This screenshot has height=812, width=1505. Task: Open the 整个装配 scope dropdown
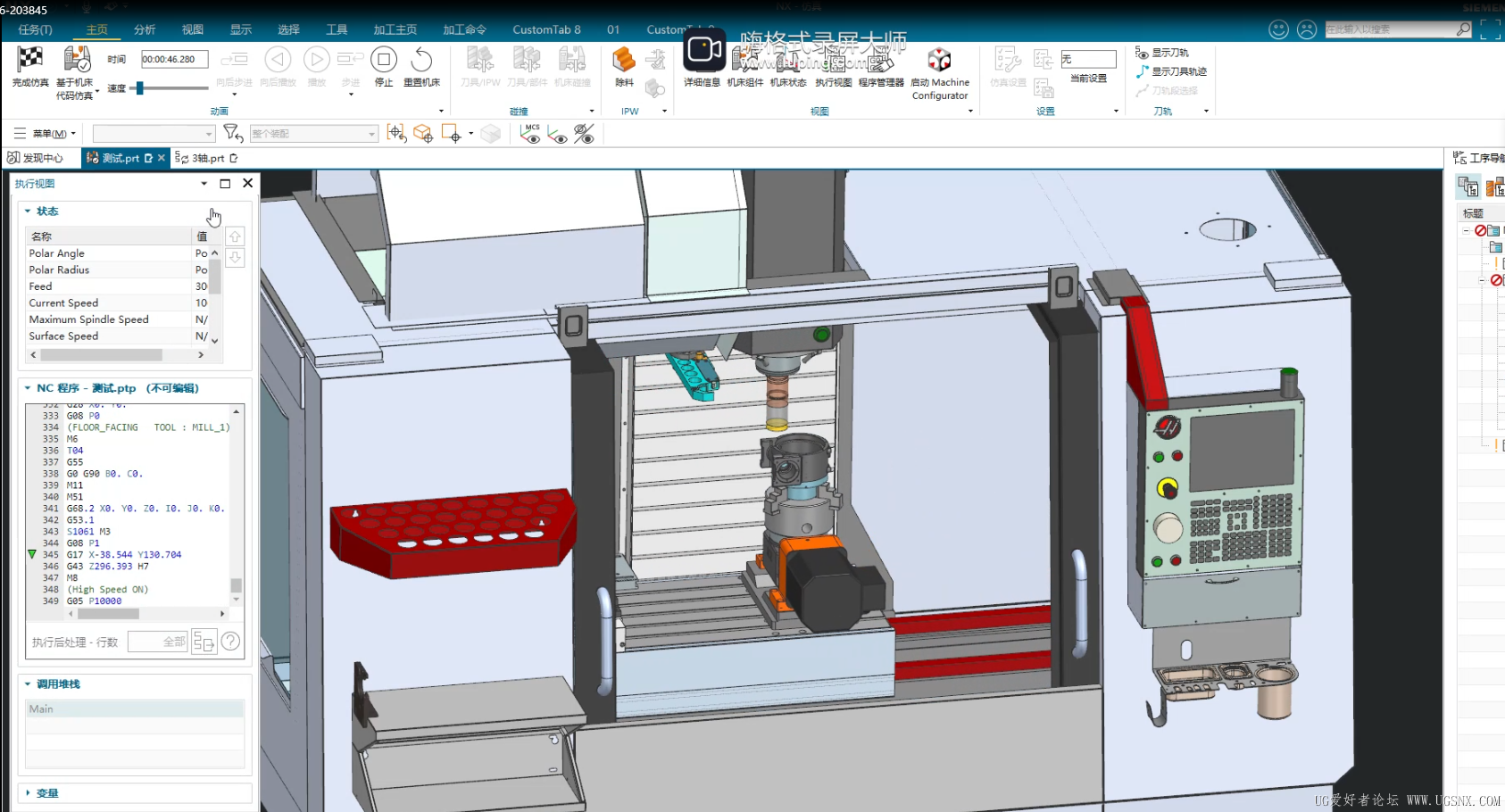pyautogui.click(x=314, y=134)
